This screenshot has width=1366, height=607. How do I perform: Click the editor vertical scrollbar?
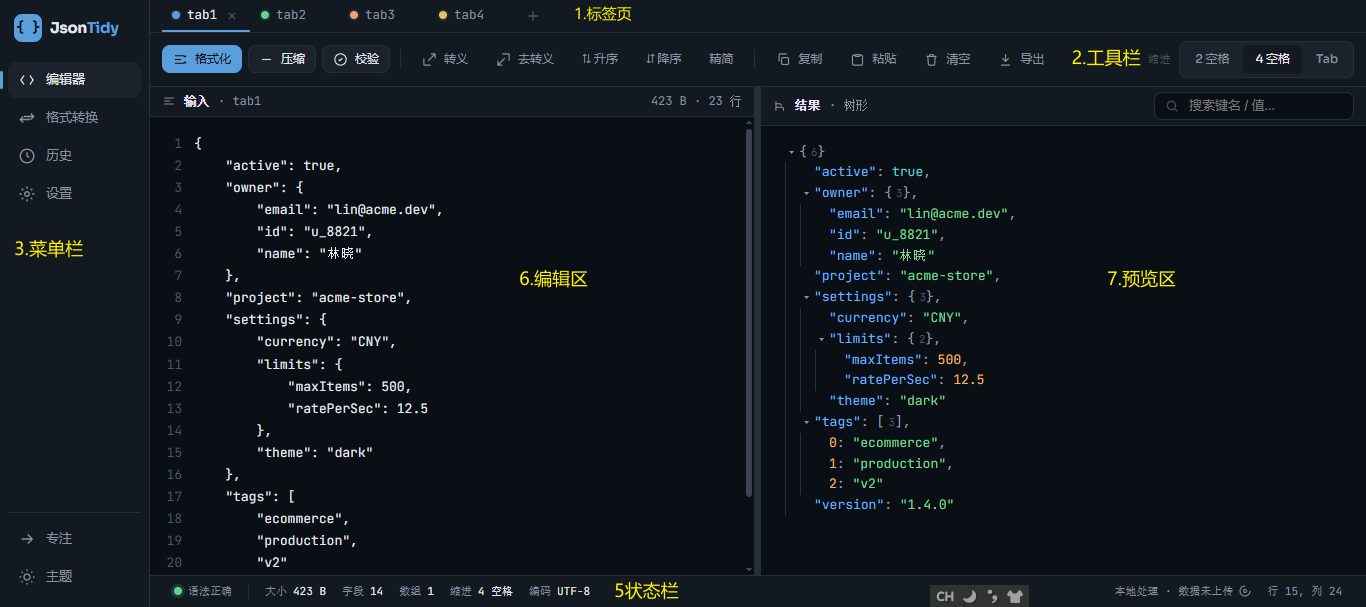tap(749, 313)
